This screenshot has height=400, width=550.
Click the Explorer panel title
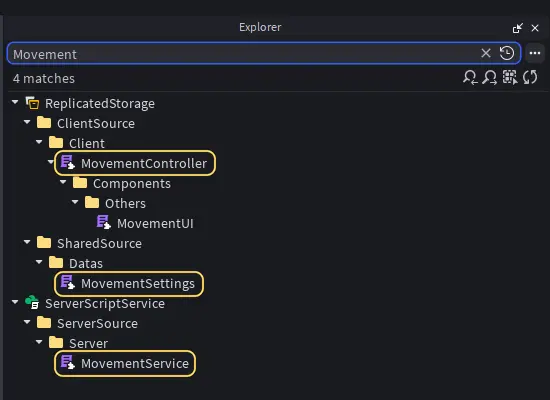[260, 27]
